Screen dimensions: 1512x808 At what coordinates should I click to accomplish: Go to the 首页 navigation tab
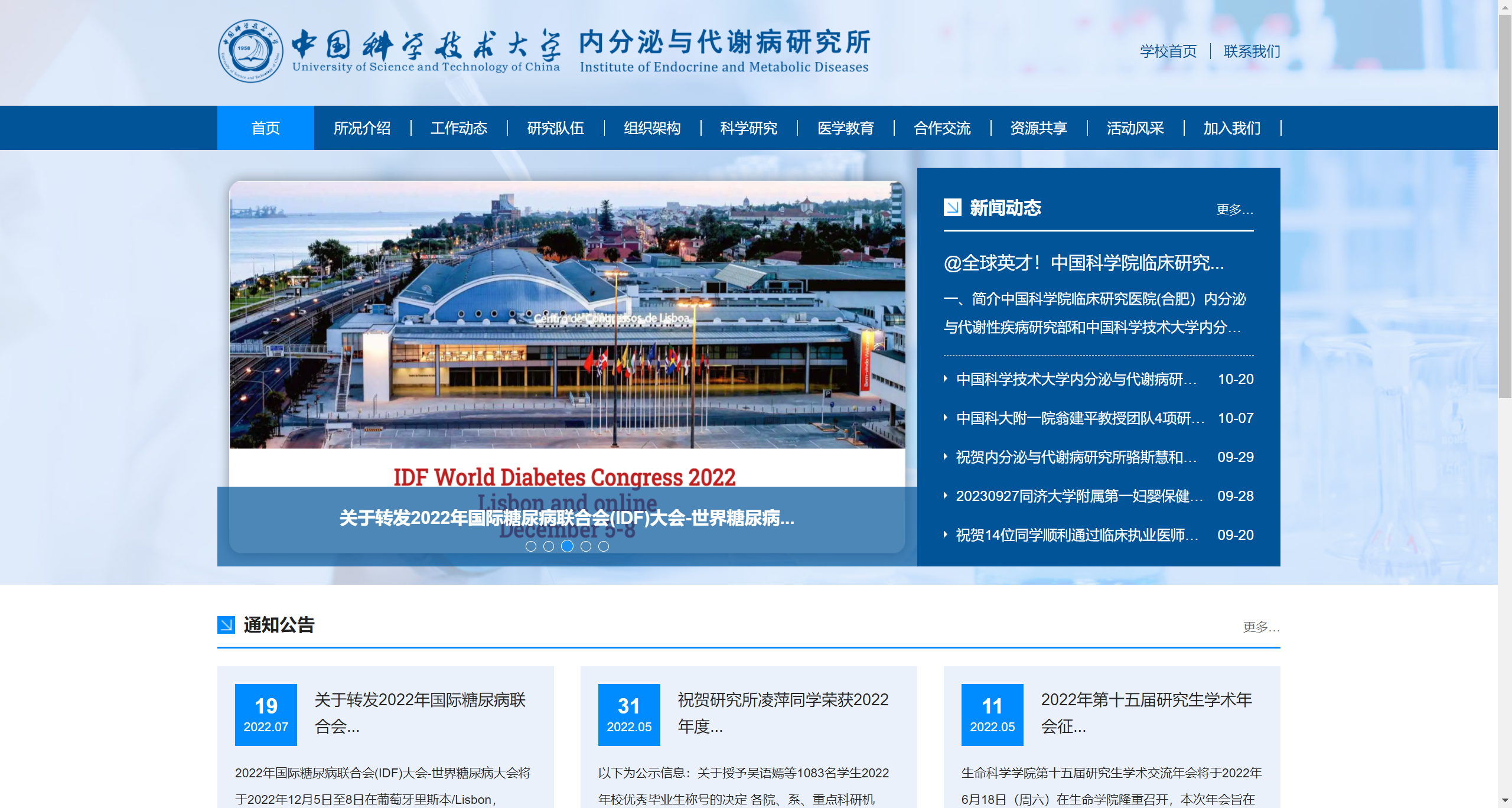point(266,128)
